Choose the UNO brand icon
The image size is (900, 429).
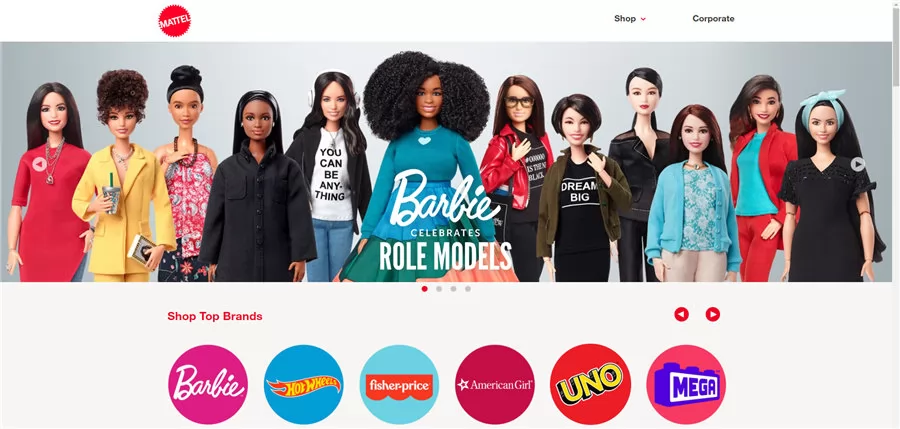(590, 384)
